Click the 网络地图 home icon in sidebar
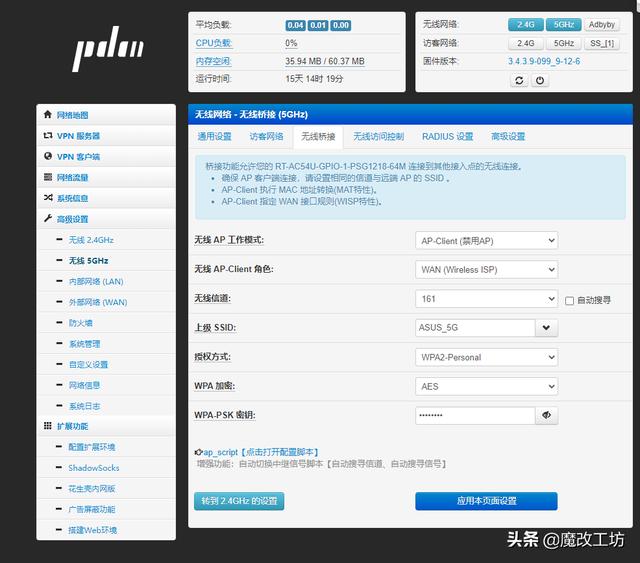 [x=47, y=115]
